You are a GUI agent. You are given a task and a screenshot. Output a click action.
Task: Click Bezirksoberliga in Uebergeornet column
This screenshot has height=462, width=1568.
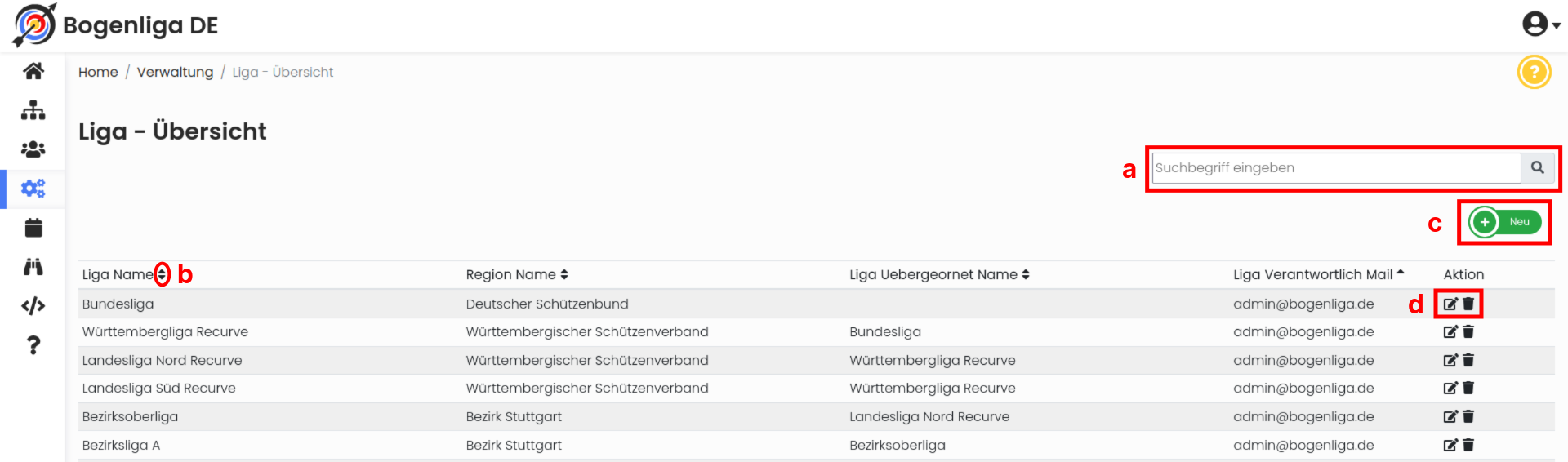tap(898, 445)
